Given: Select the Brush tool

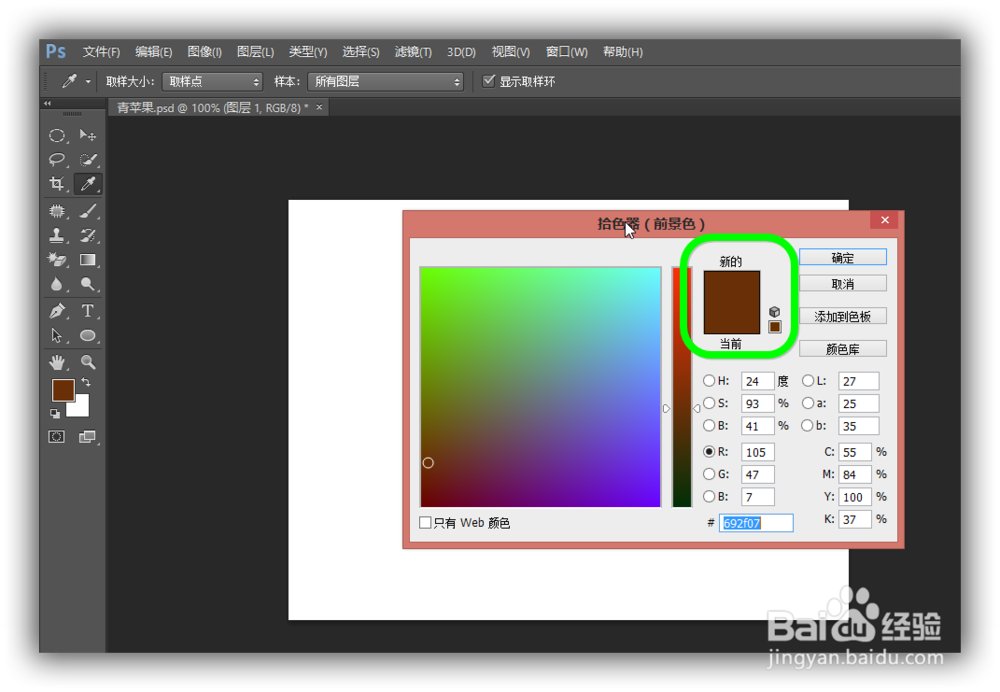Looking at the screenshot, I should coord(88,211).
